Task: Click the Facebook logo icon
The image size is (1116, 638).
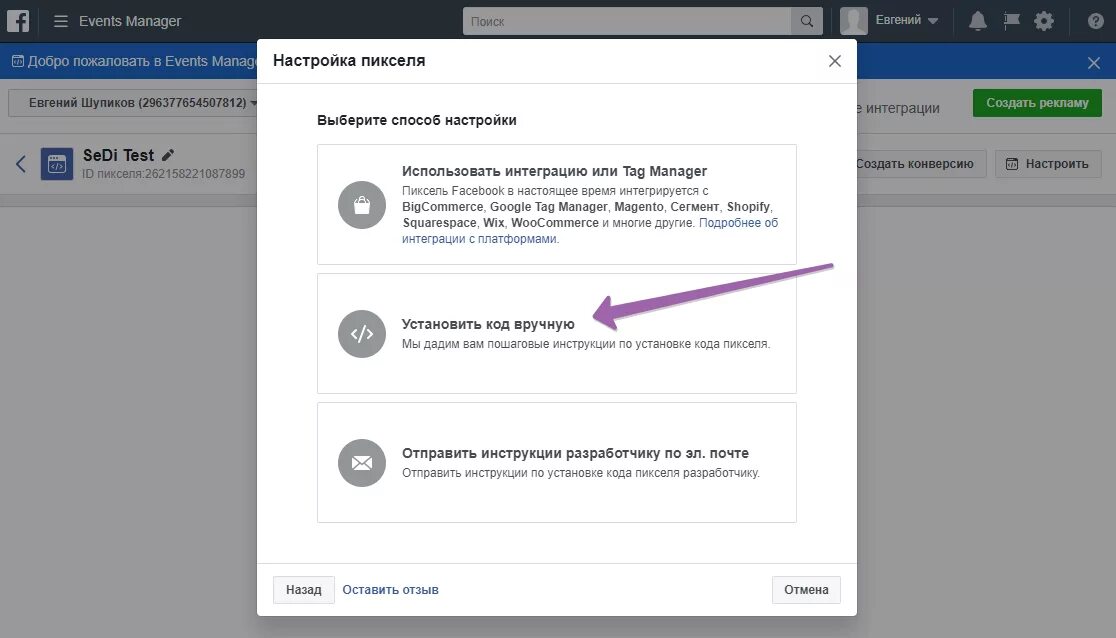Action: coord(18,21)
